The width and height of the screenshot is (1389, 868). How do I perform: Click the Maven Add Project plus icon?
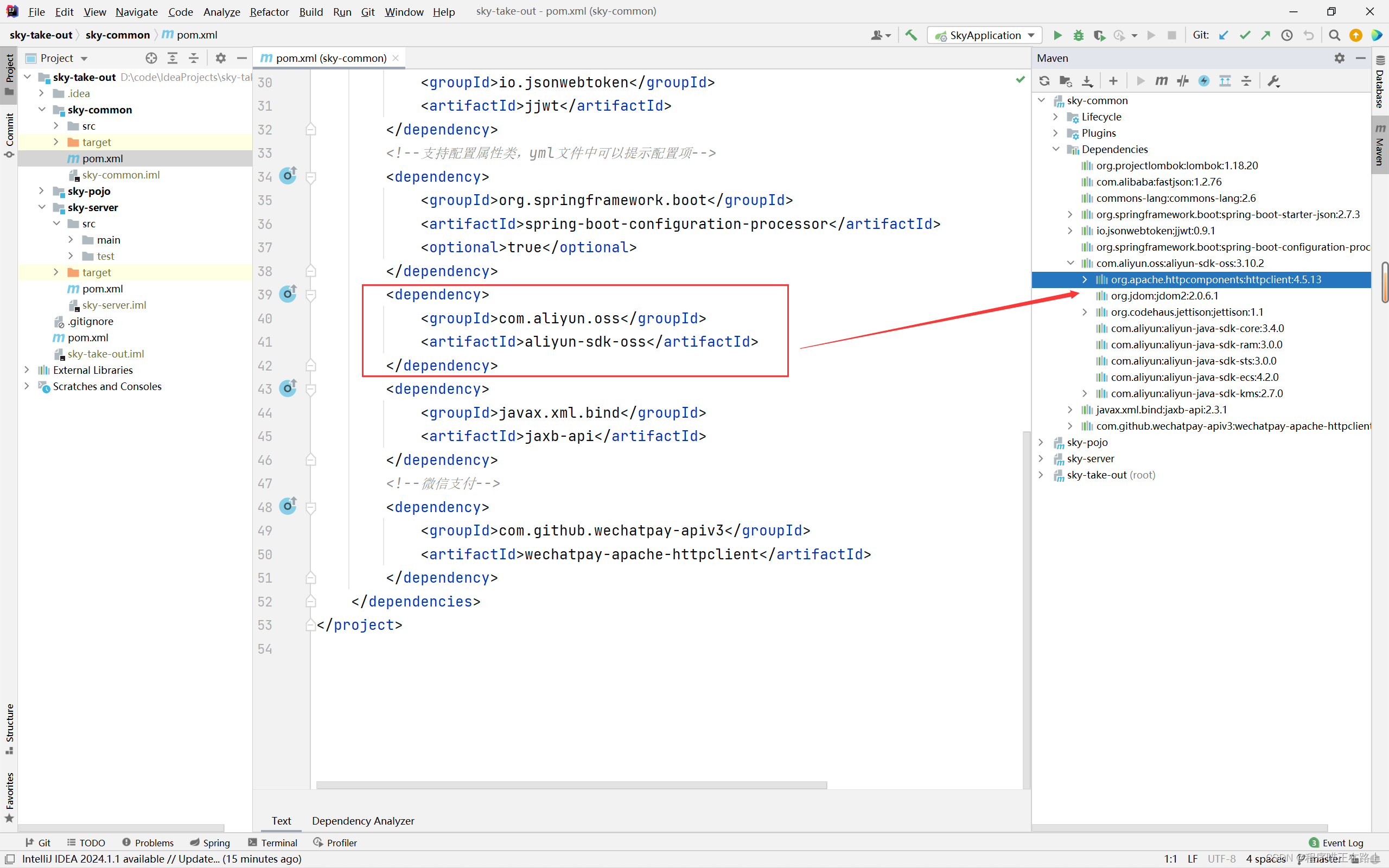1113,81
